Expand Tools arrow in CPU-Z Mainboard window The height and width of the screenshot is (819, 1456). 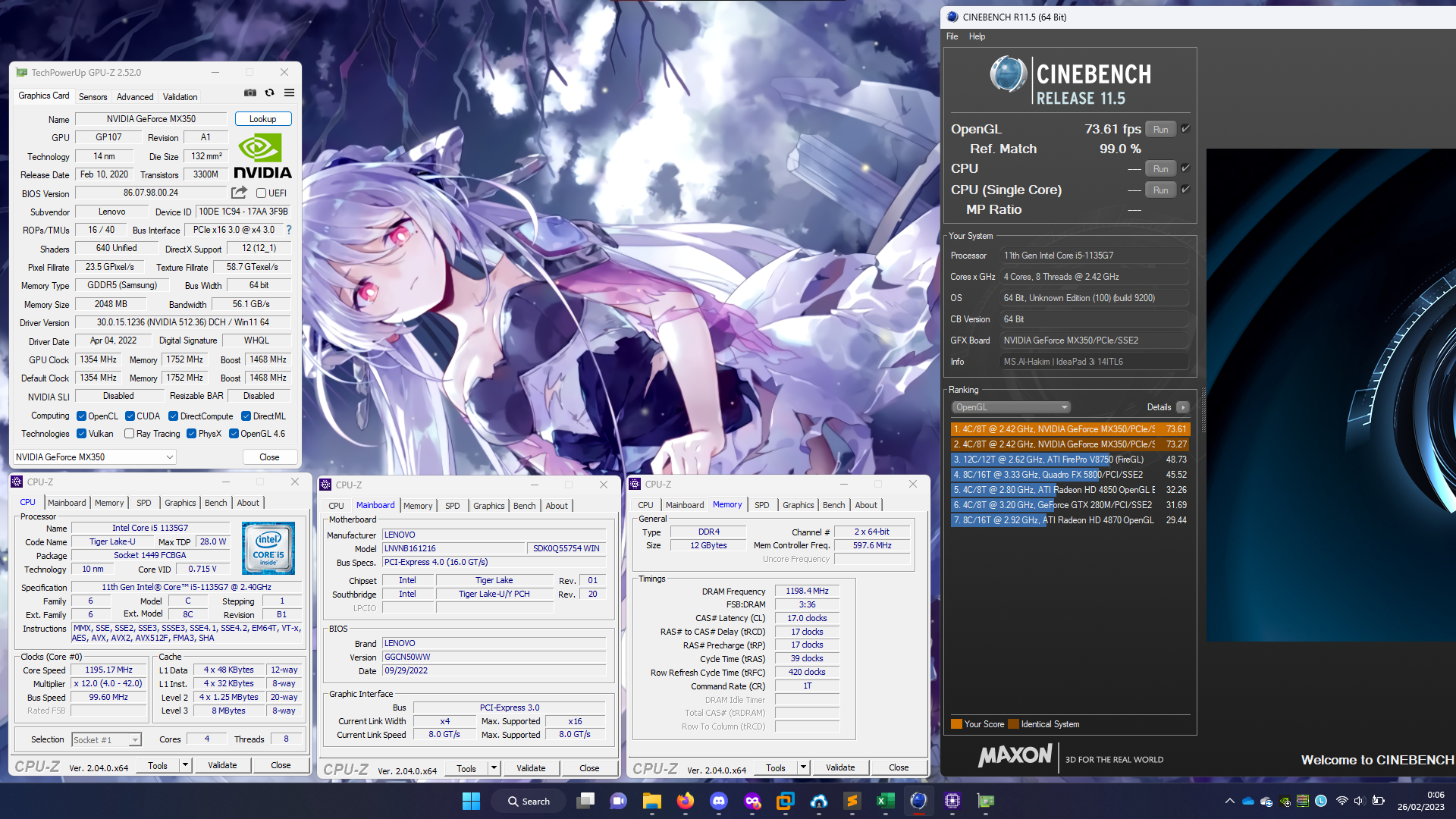pos(494,769)
